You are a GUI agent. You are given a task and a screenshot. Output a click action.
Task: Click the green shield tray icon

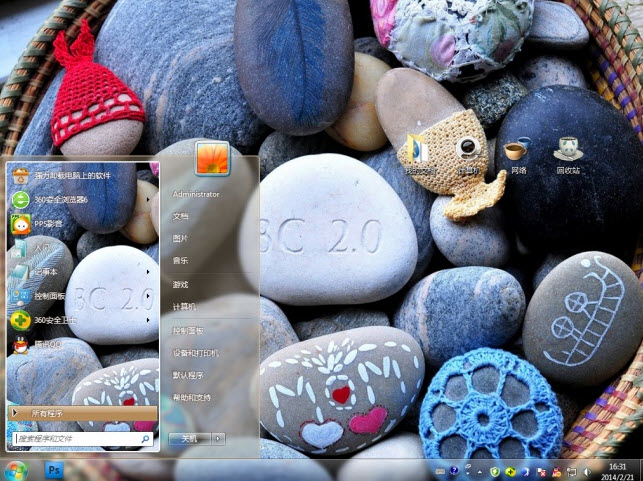coord(495,472)
